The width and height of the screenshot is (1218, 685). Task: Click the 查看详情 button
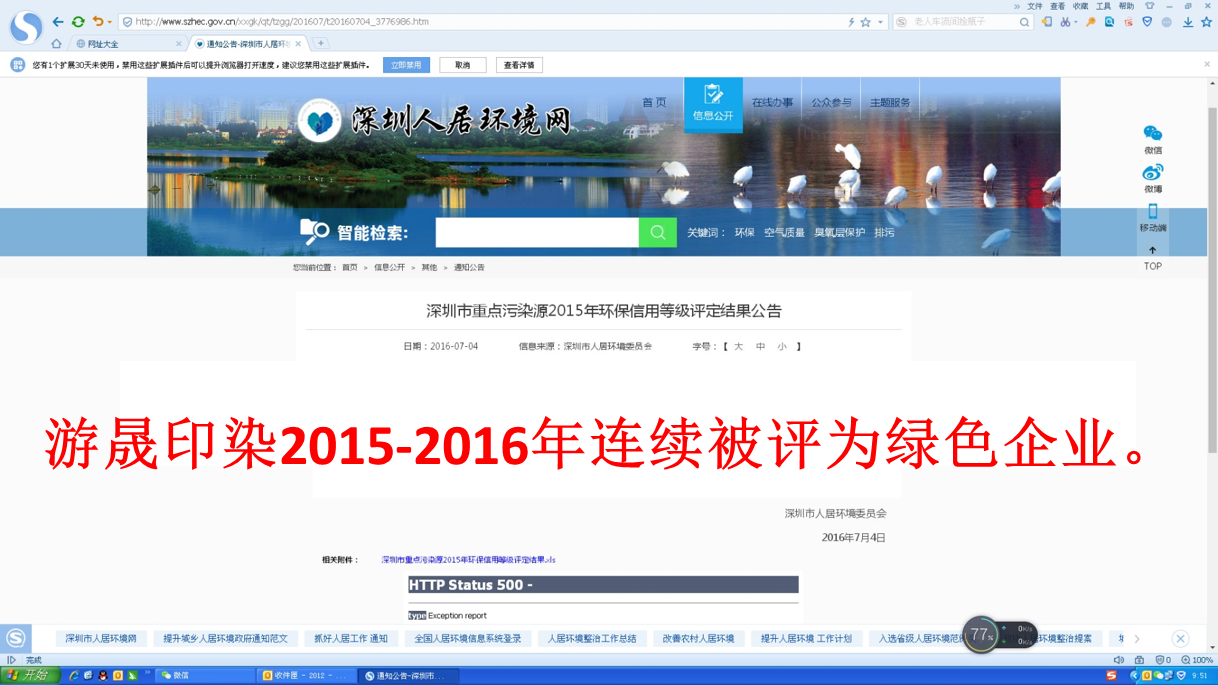click(x=519, y=65)
